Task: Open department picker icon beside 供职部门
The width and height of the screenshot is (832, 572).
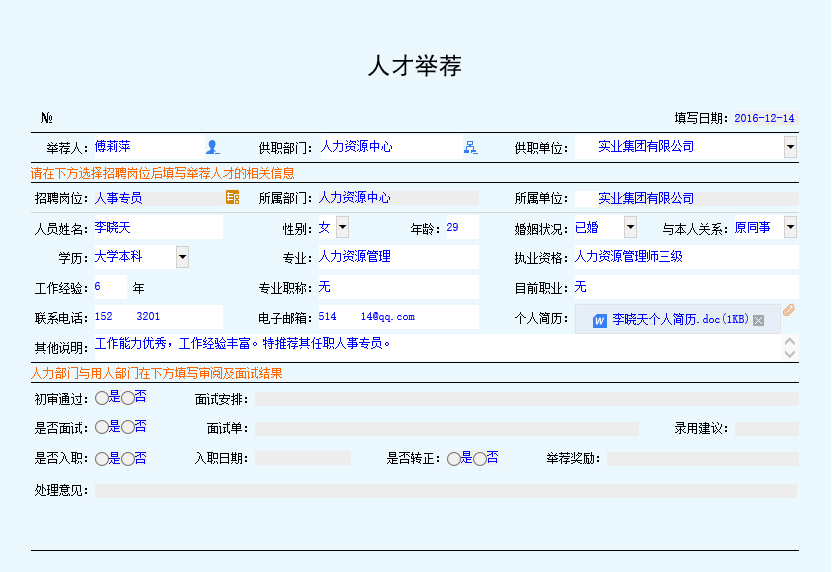Action: (470, 147)
